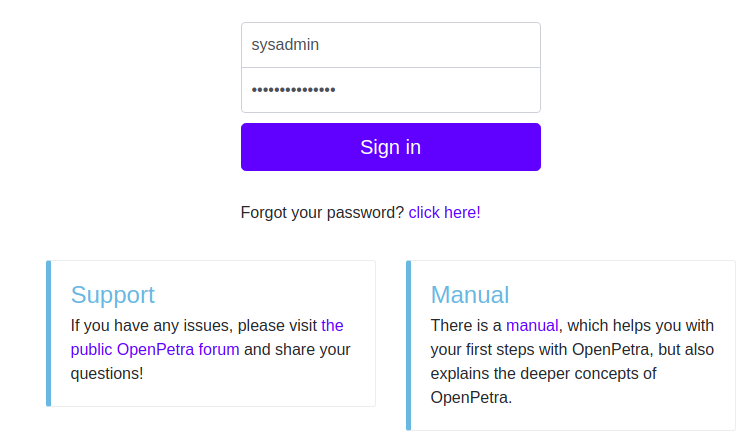This screenshot has height=441, width=747.
Task: Click the Manual heading
Action: coord(470,295)
